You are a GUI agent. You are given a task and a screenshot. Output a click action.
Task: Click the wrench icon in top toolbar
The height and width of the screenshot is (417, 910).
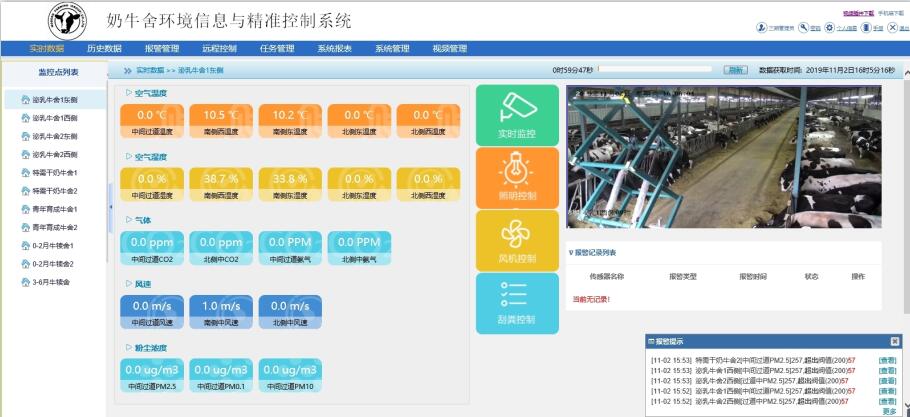[804, 27]
